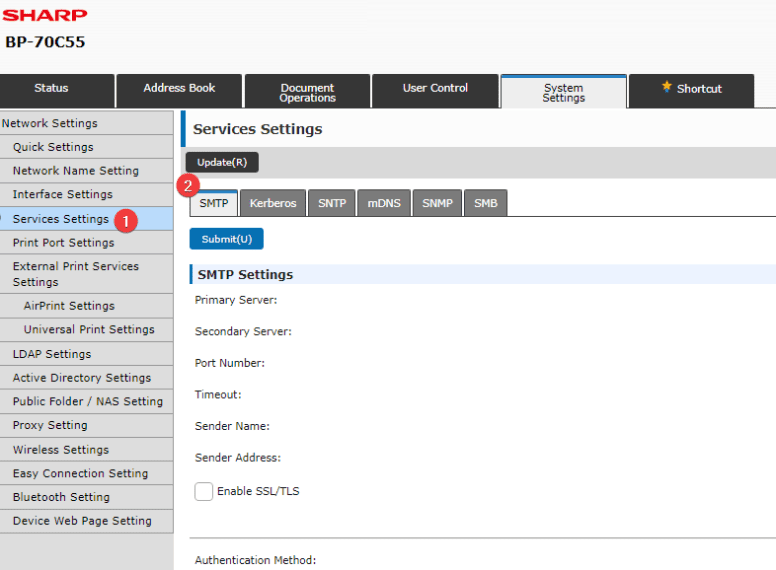The width and height of the screenshot is (776, 570).
Task: Enable the SSL/TLS checkbox
Action: pyautogui.click(x=204, y=491)
